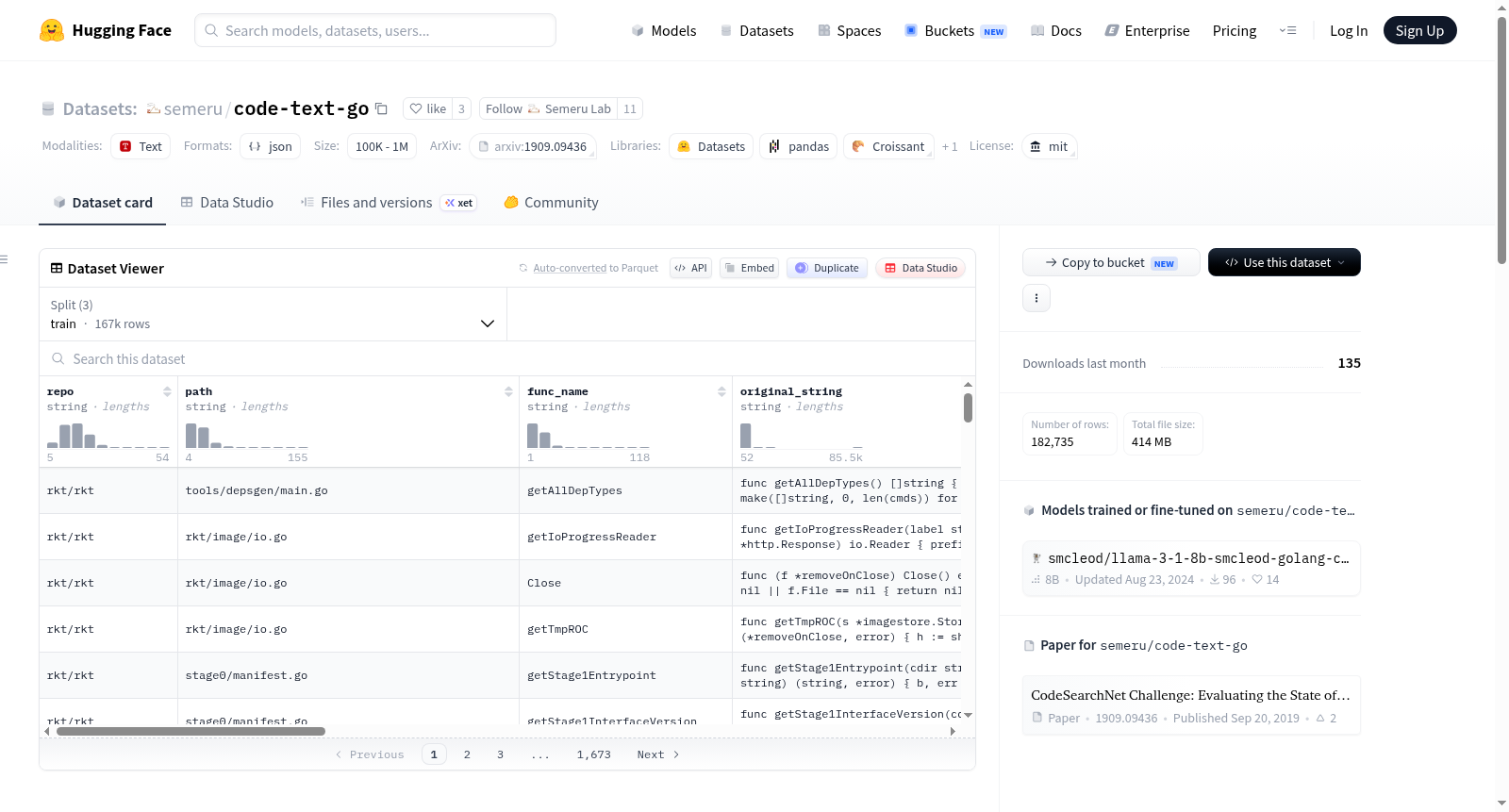Focus the Search this dataset field

507,359
